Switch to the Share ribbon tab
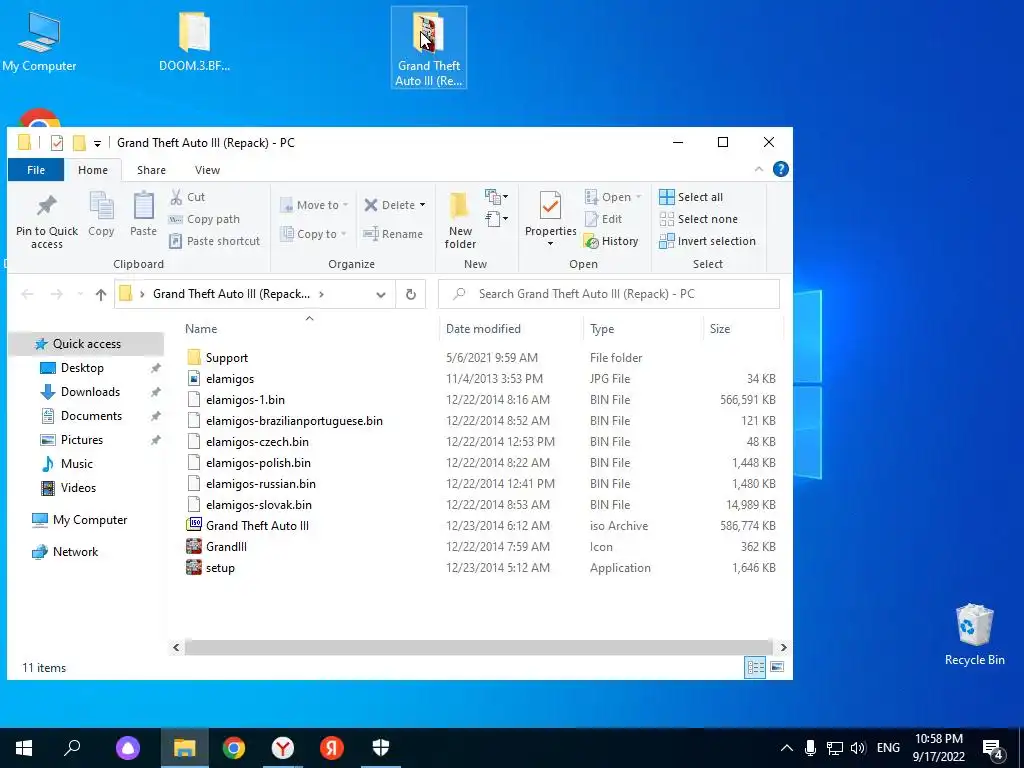This screenshot has width=1024, height=768. pos(151,170)
